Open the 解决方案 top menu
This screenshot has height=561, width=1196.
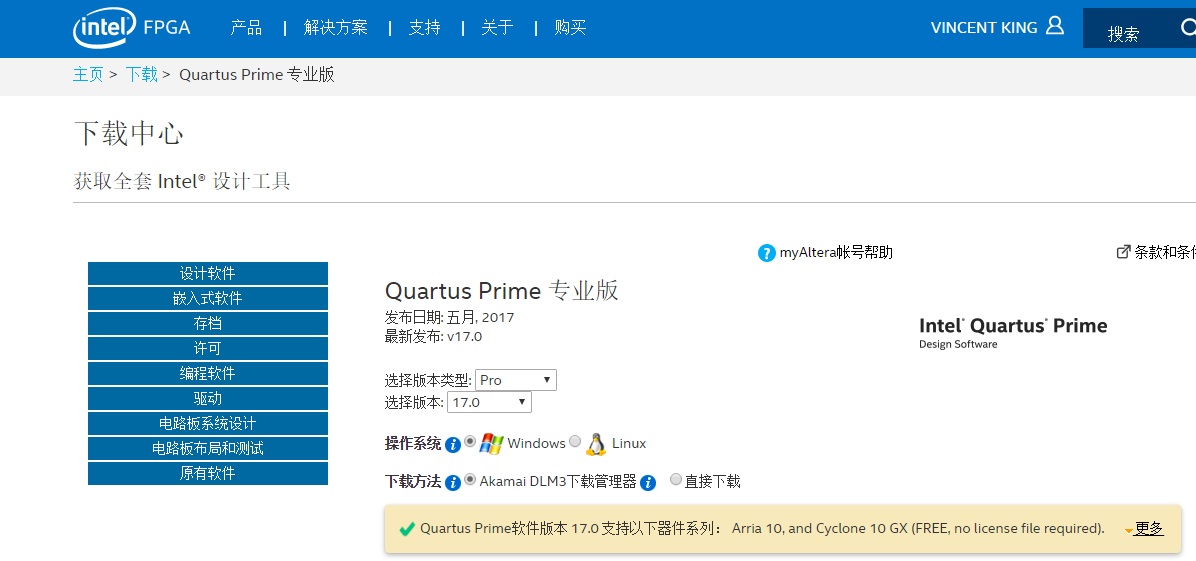(336, 28)
